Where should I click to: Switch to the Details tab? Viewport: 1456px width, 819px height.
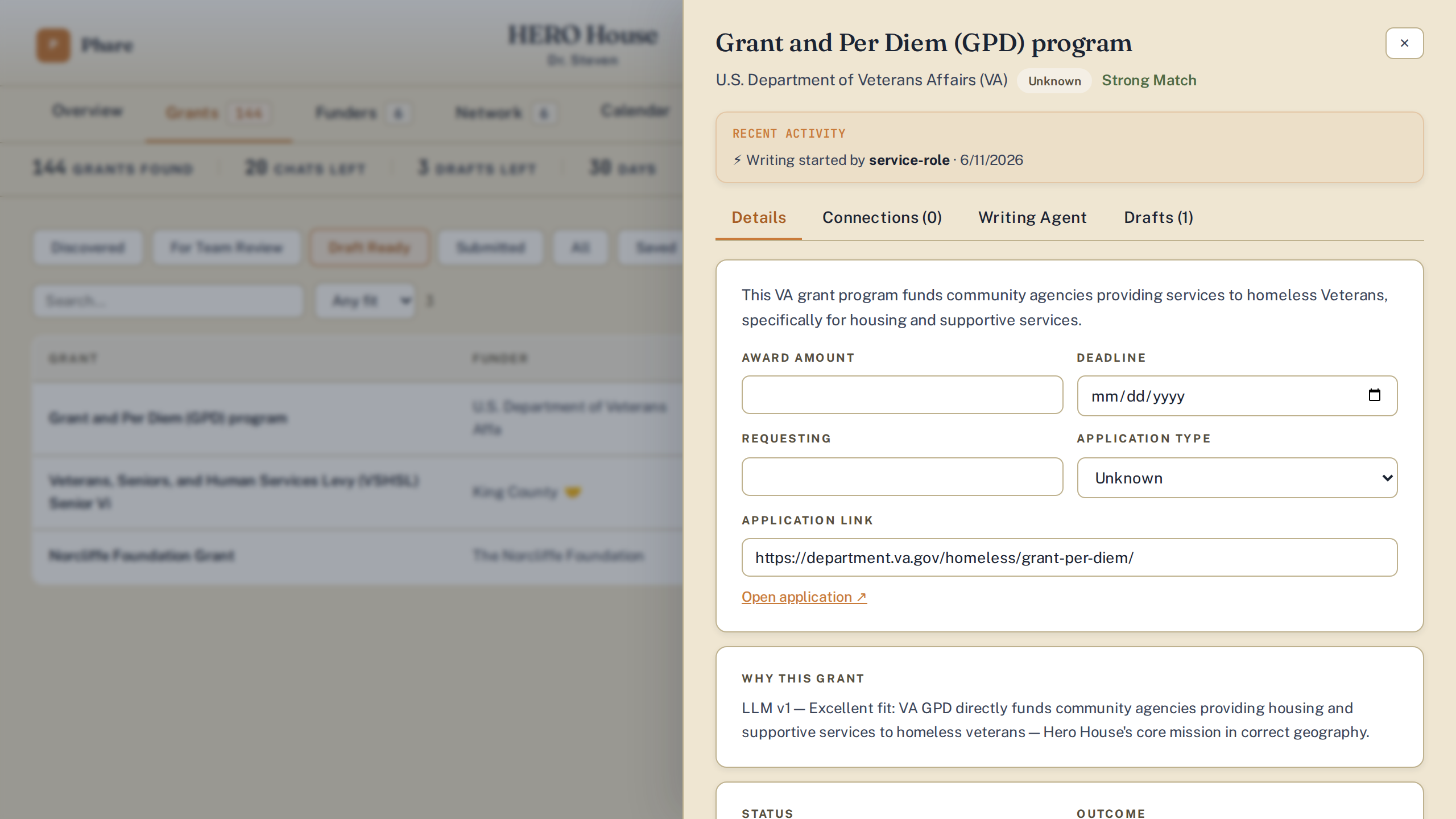pyautogui.click(x=758, y=217)
